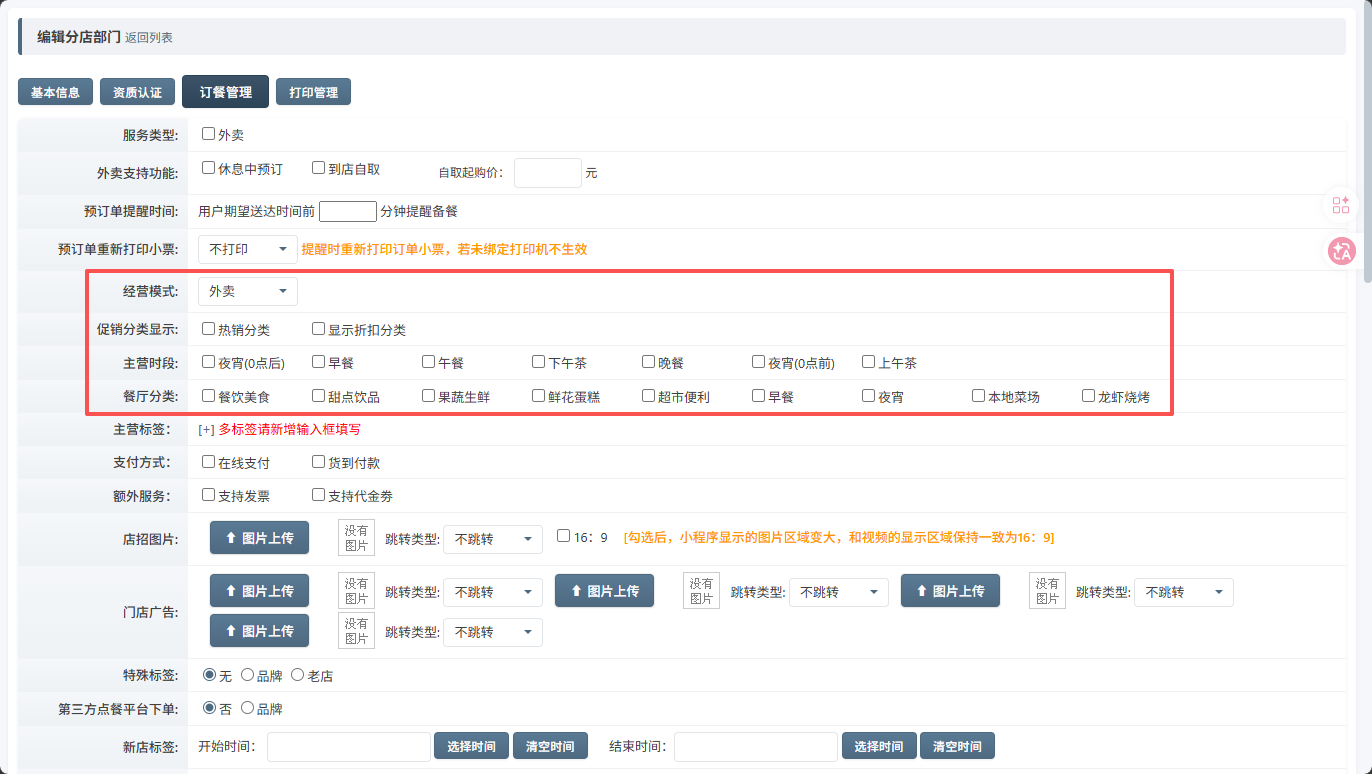Open 跳转类型 dropdown in 店招图片 row
This screenshot has width=1372, height=774.
pyautogui.click(x=492, y=540)
